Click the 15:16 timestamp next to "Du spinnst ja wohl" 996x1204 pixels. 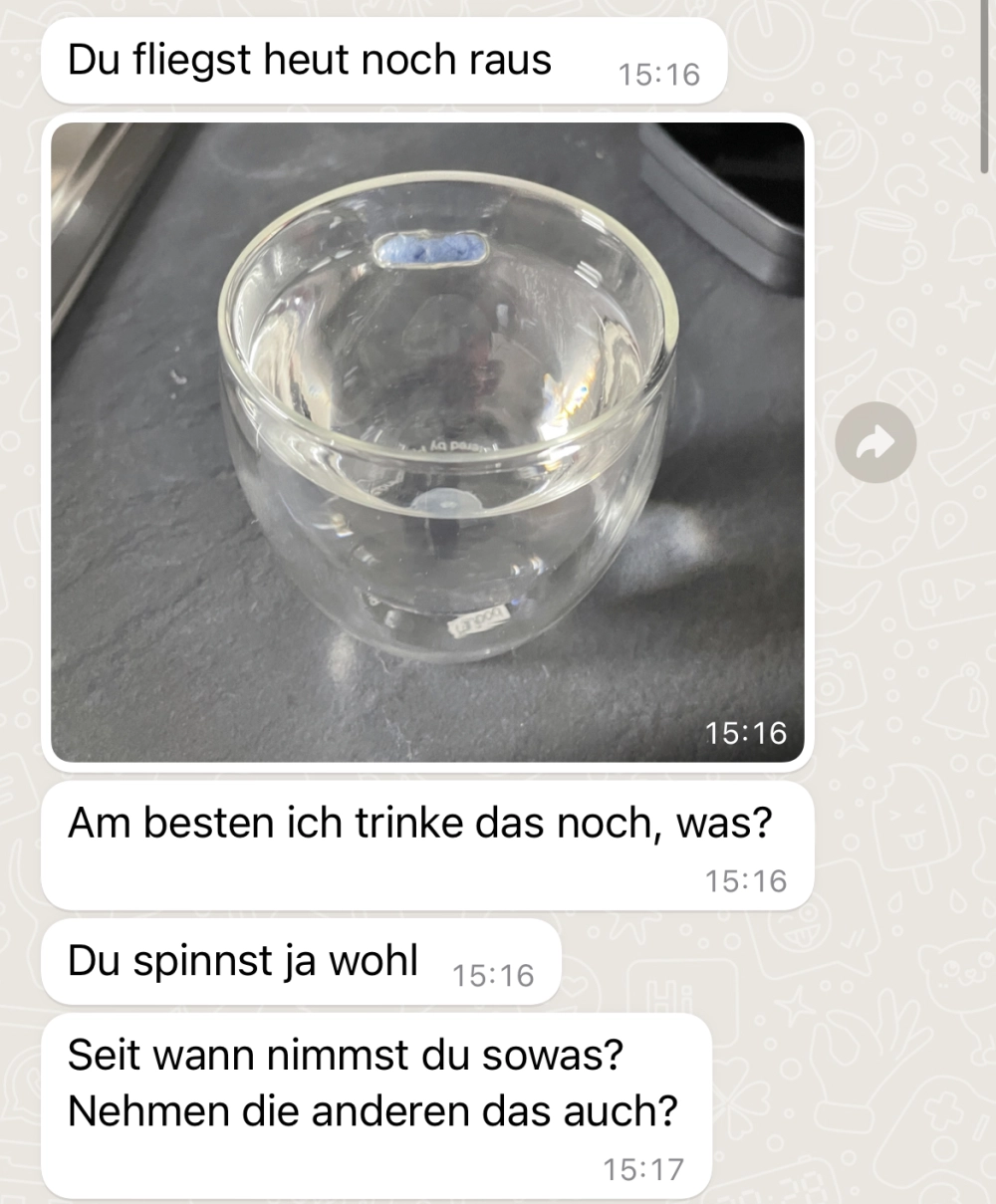[493, 975]
